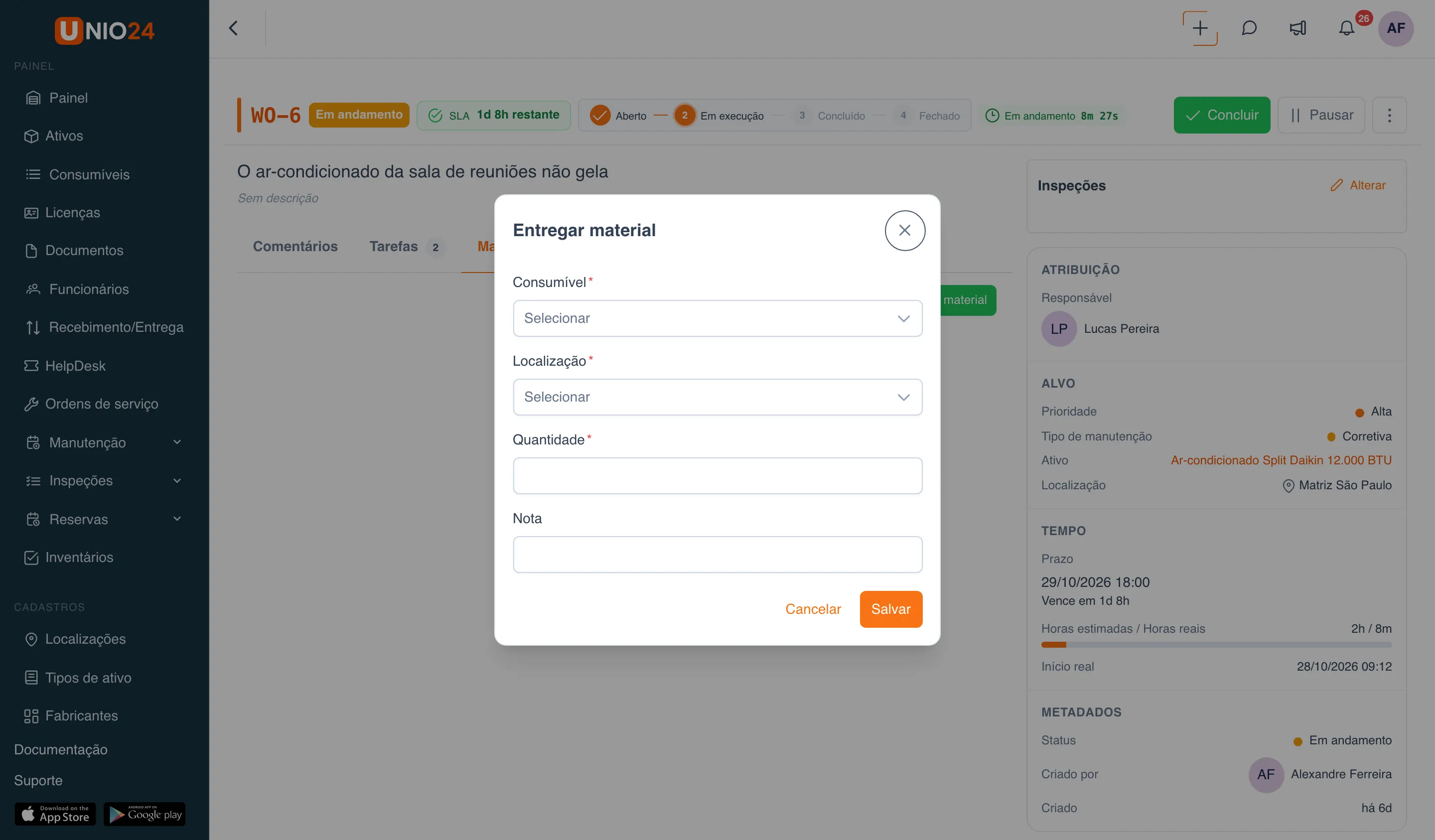
Task: Click the Recebimento/Entrega arrows icon
Action: point(33,327)
